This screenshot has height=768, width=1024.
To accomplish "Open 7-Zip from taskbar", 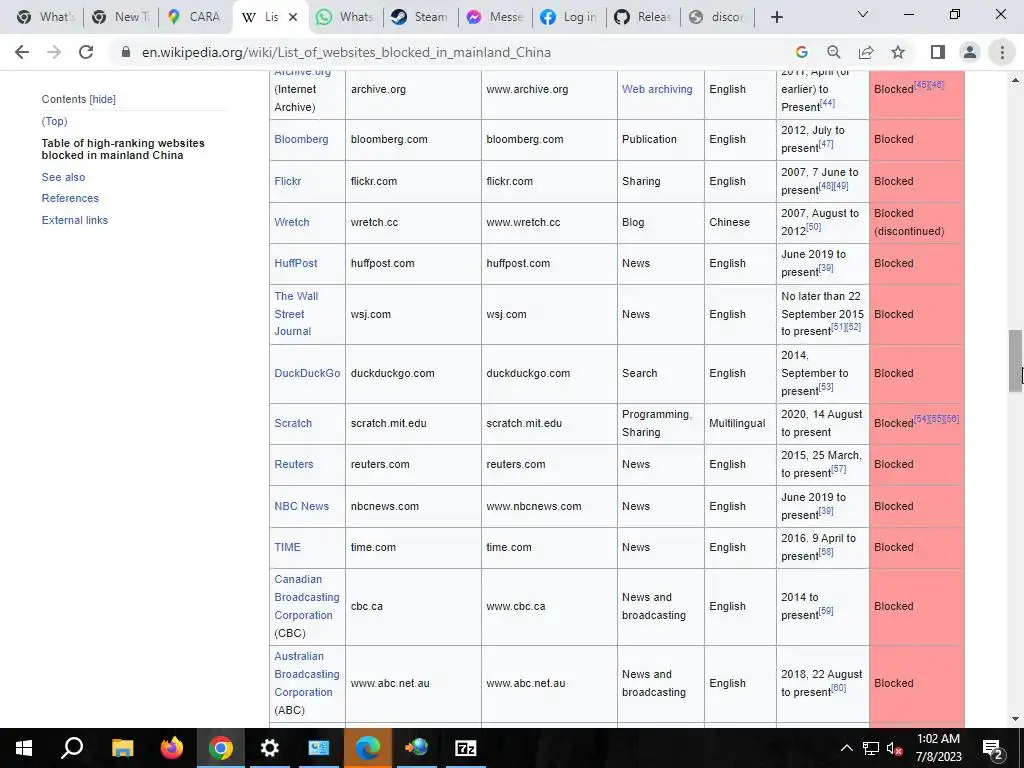I will click(x=465, y=748).
